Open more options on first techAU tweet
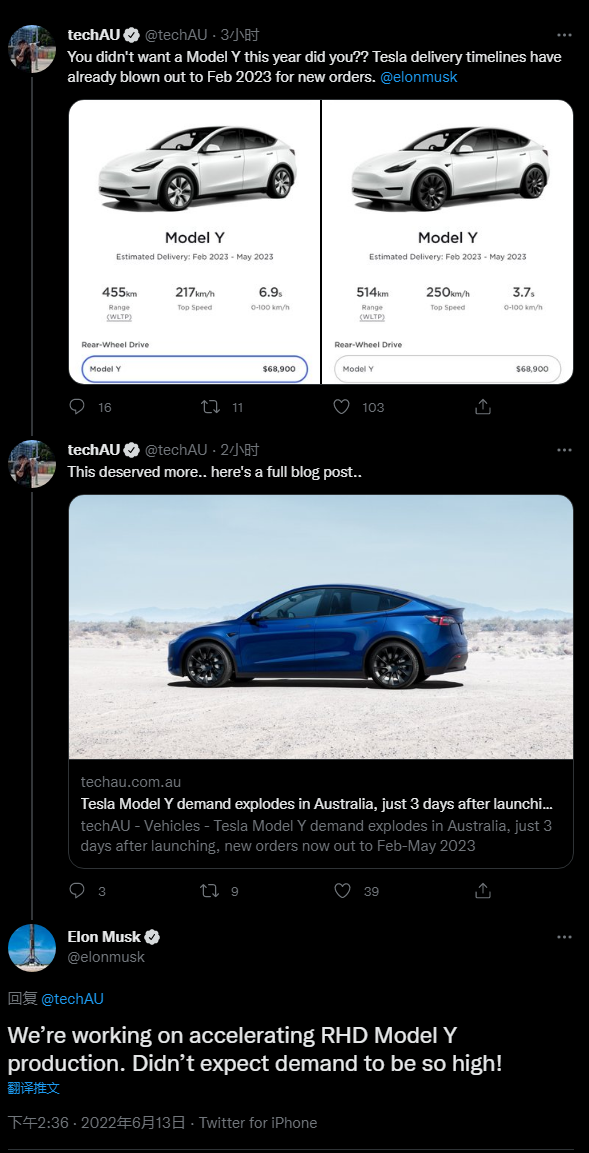 (x=564, y=35)
